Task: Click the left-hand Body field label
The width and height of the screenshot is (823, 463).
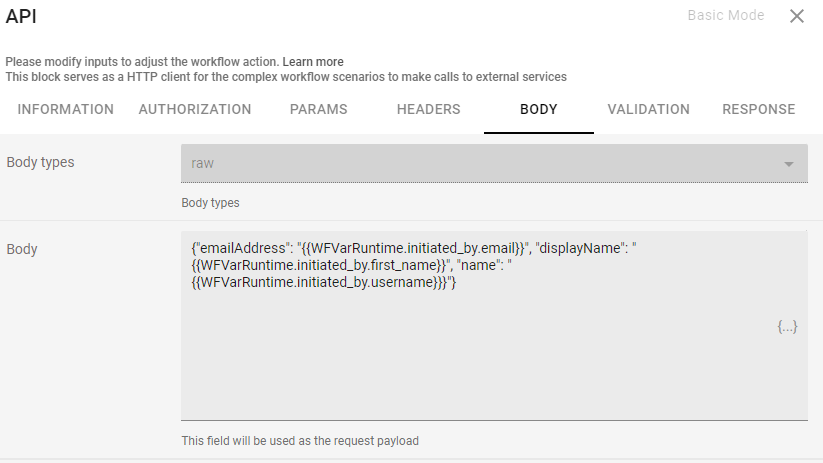Action: coord(22,249)
